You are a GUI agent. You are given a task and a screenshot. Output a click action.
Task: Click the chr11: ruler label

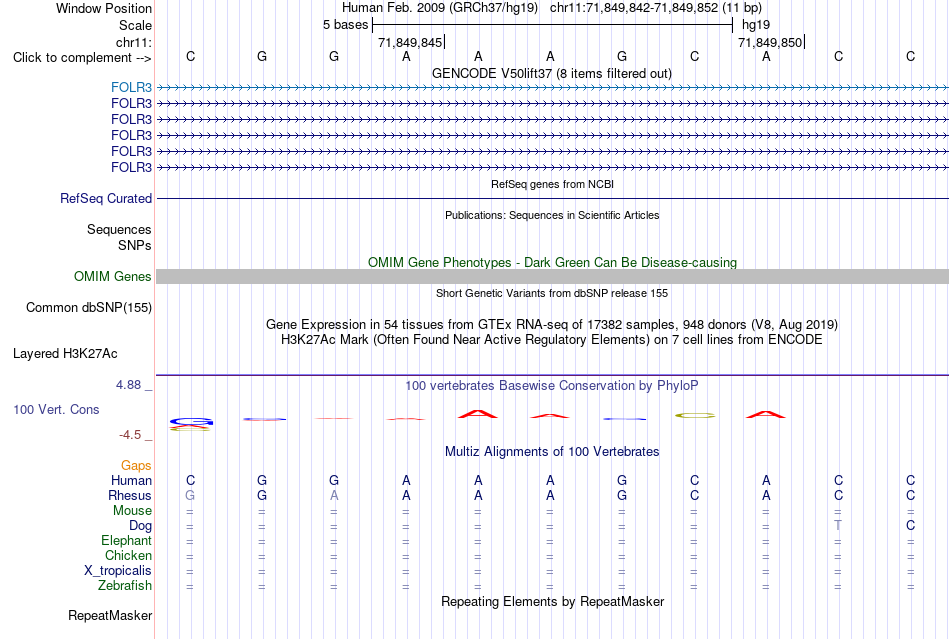click(133, 42)
